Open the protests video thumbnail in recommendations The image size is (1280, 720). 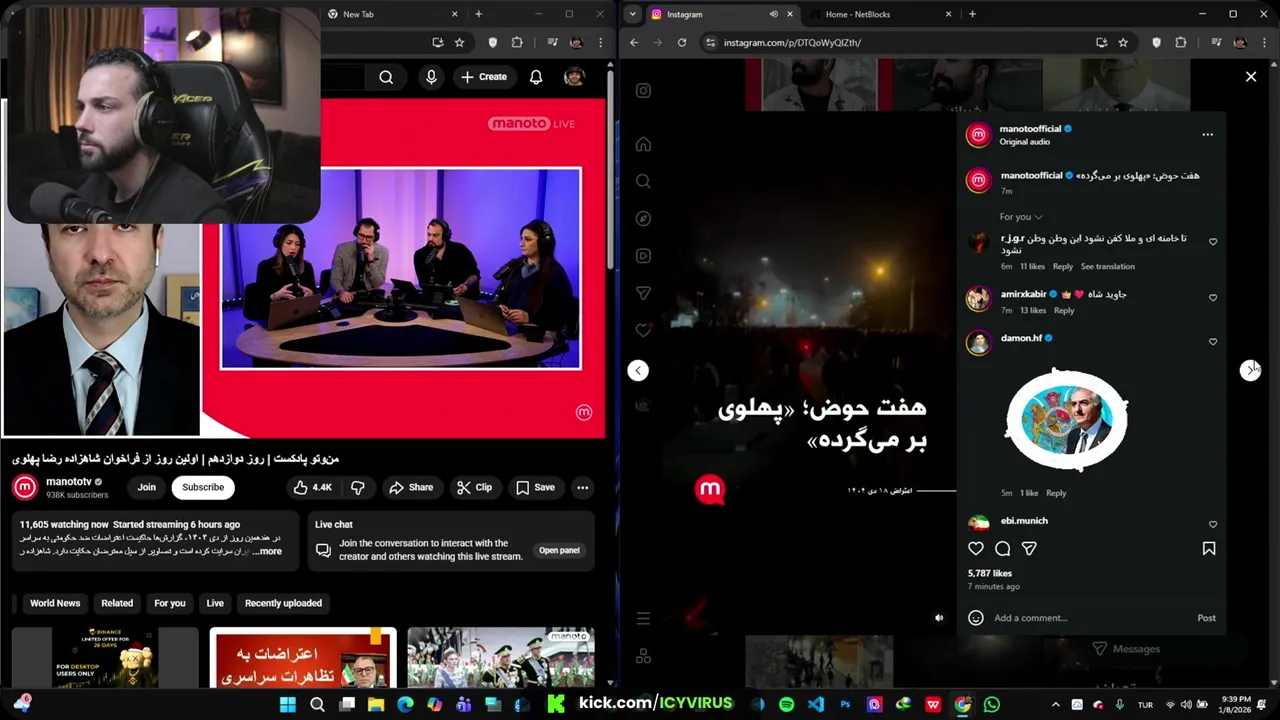click(303, 657)
